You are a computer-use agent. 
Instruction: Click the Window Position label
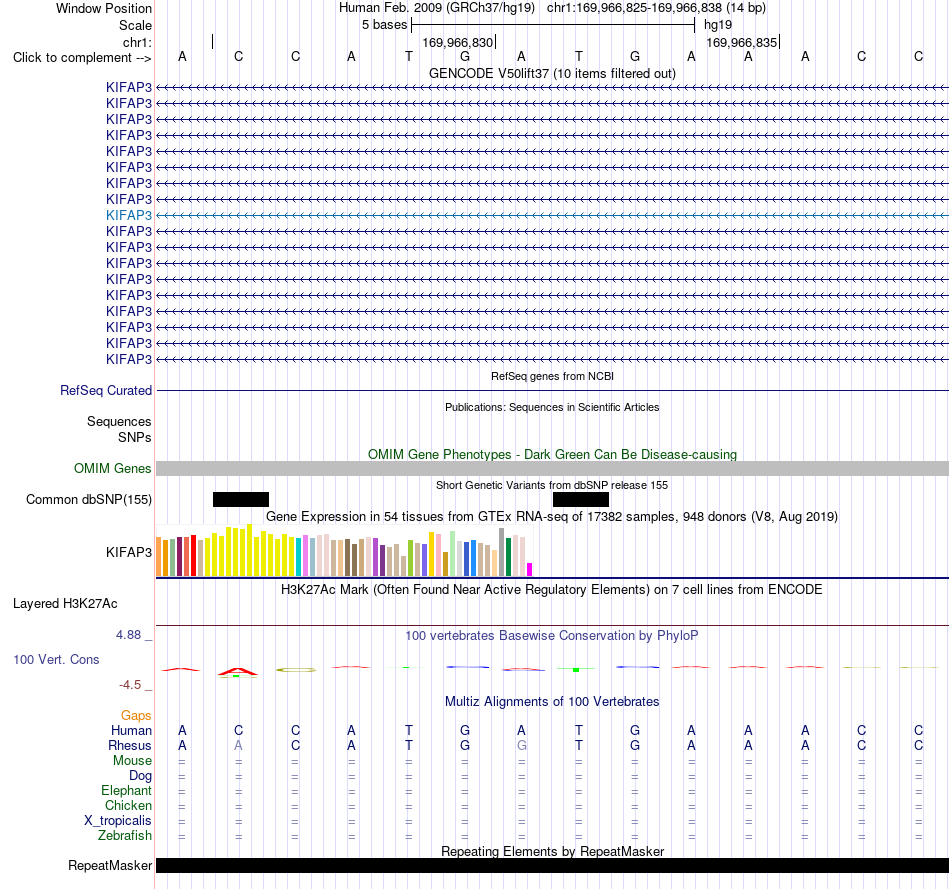coord(104,8)
